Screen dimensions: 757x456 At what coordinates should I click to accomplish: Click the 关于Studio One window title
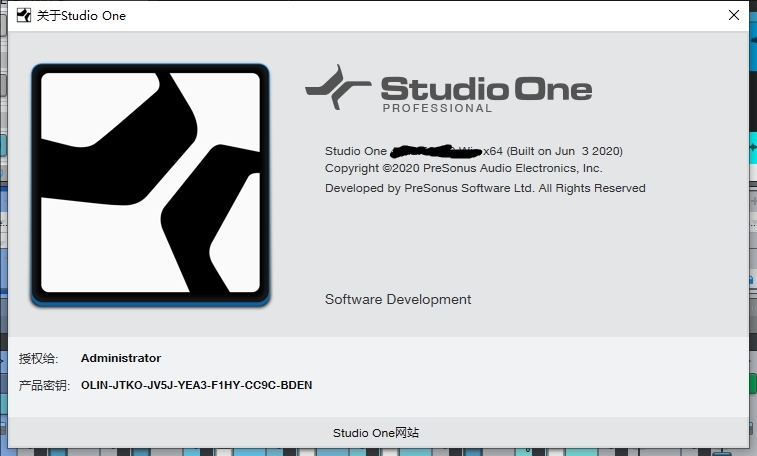point(81,16)
